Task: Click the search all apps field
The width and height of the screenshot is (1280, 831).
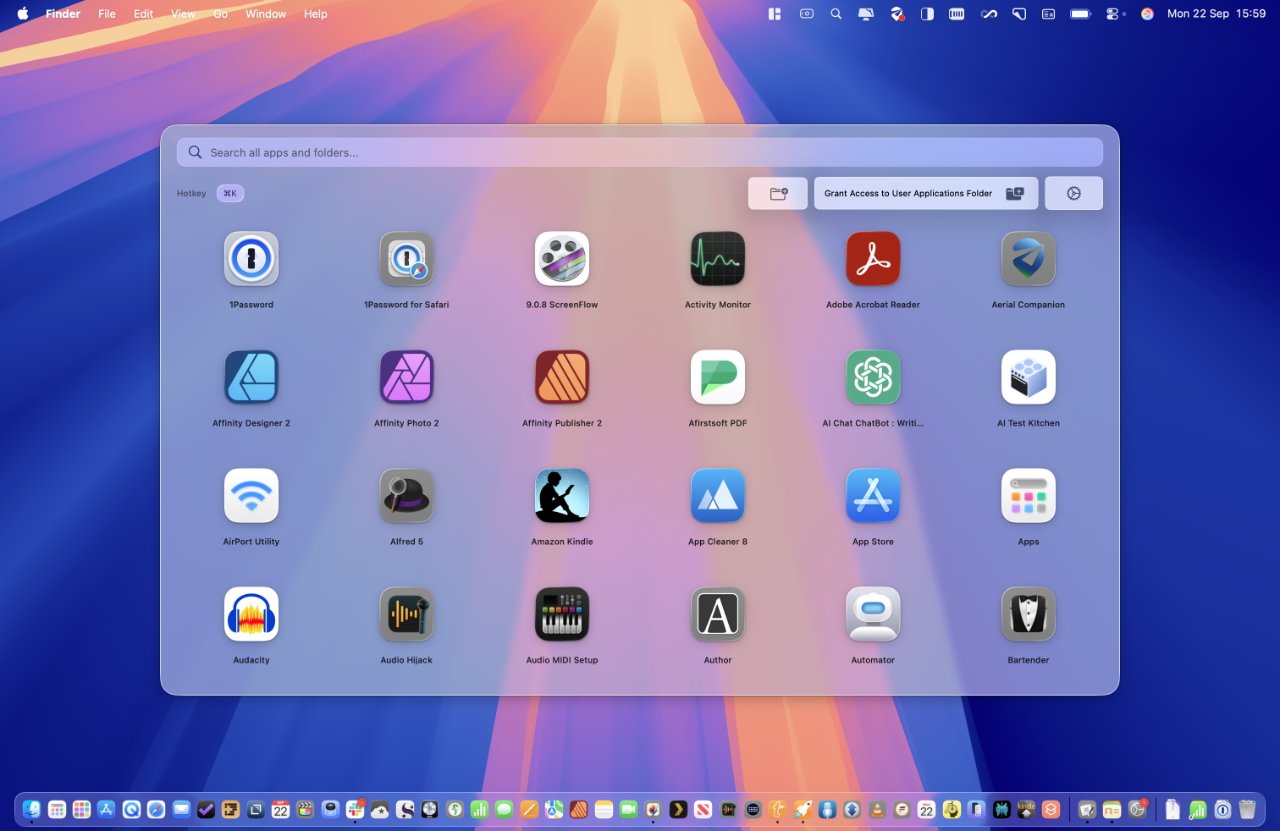Action: tap(640, 153)
